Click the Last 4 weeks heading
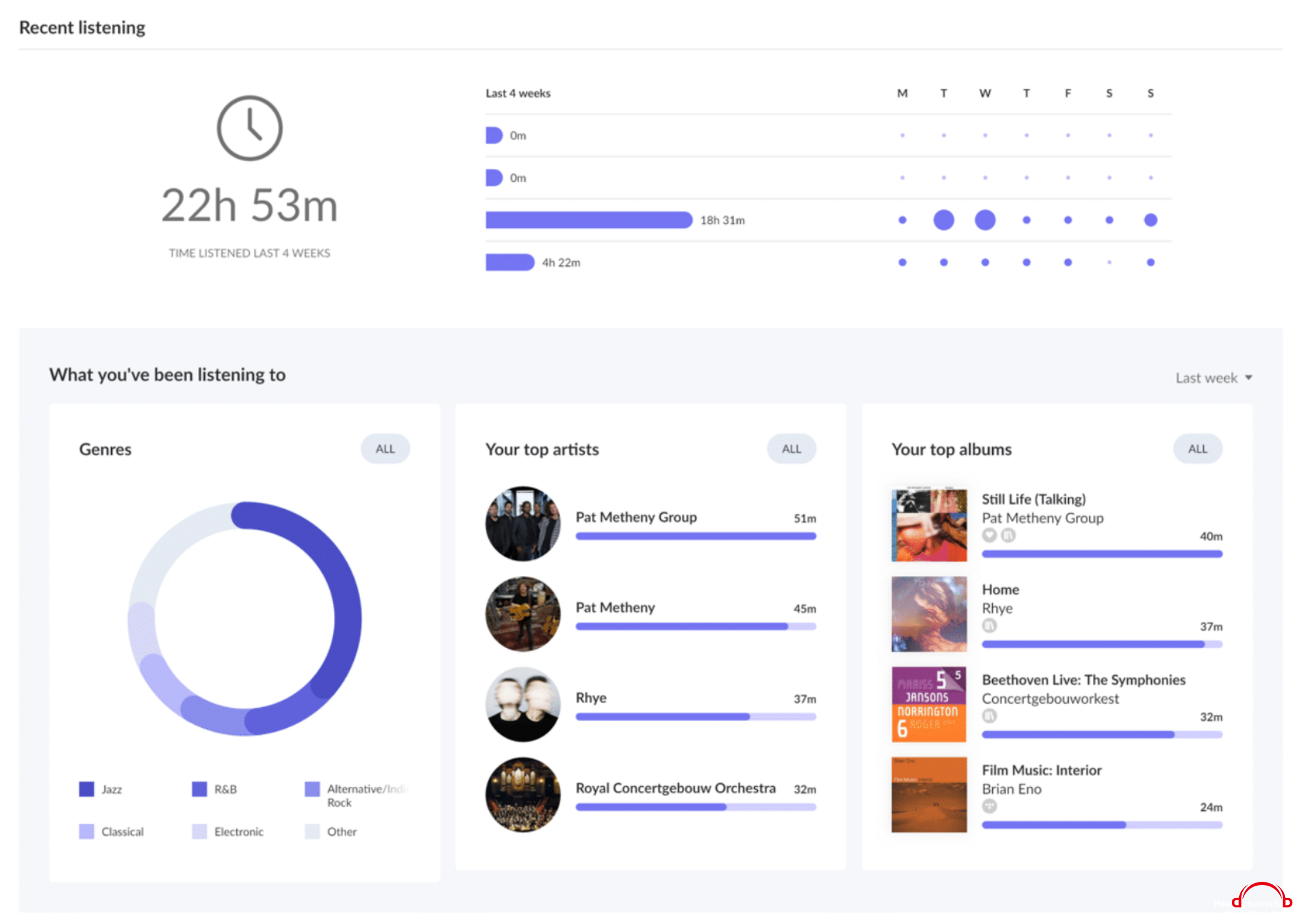Screen dimensions: 1315x924 pos(518,94)
